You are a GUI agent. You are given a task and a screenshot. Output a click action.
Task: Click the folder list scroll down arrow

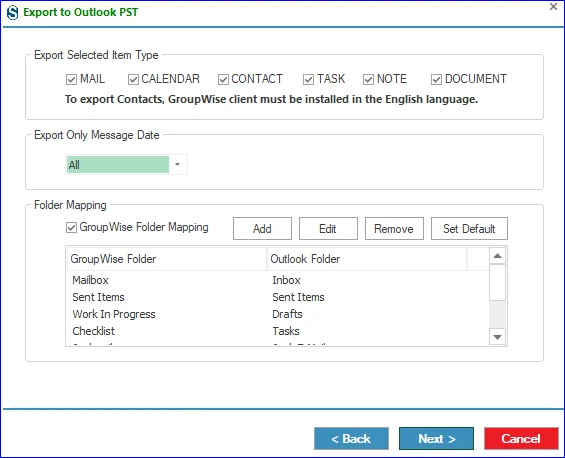click(x=498, y=337)
